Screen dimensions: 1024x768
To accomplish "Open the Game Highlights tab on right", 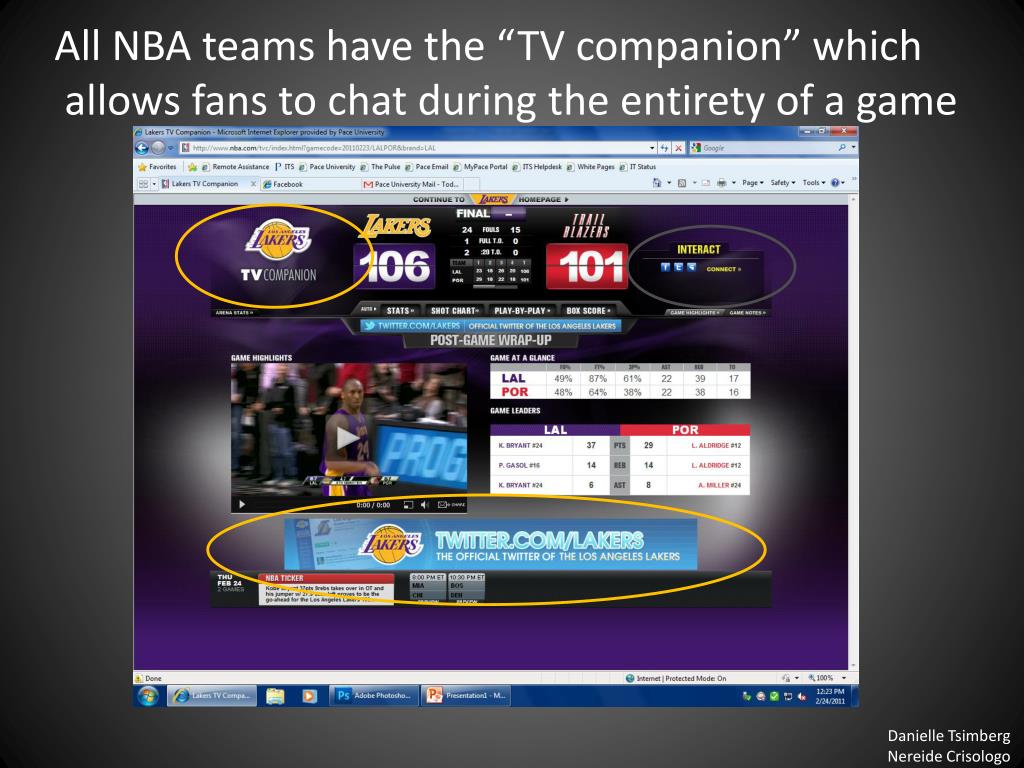I will 696,313.
